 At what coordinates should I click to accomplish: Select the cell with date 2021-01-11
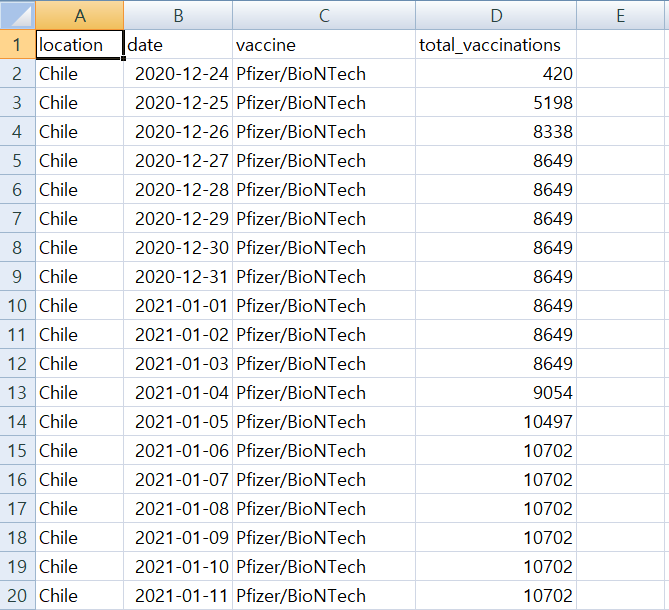[x=178, y=595]
